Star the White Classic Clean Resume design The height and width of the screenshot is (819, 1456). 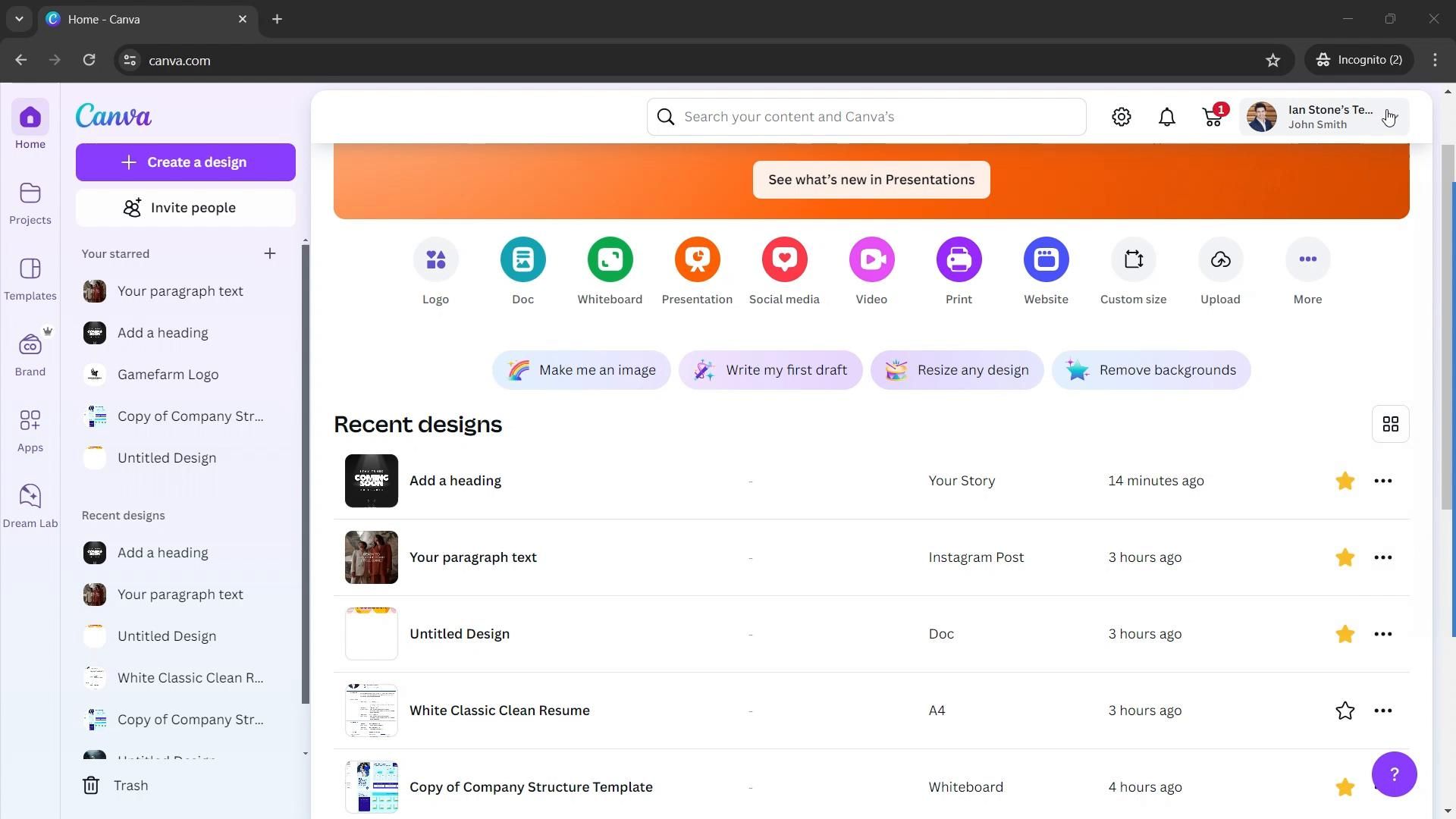[1345, 711]
